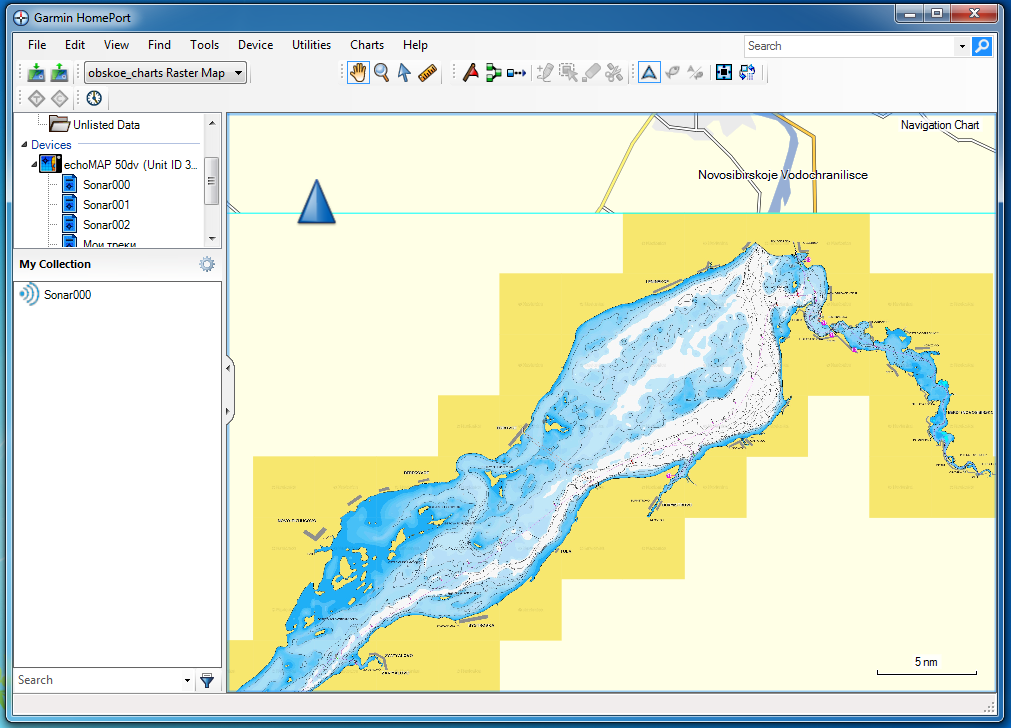
Task: Expand the panel with the right arrow handle
Action: [228, 411]
